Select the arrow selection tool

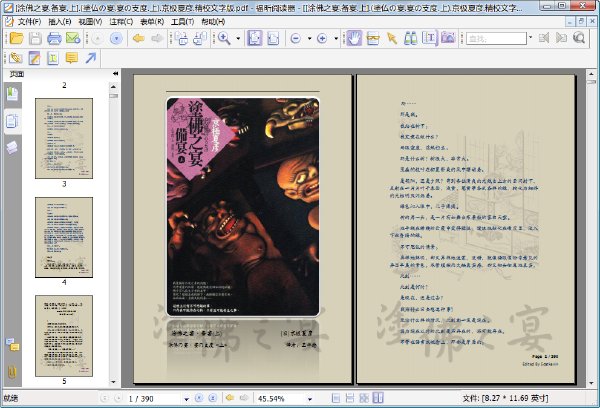(x=392, y=38)
